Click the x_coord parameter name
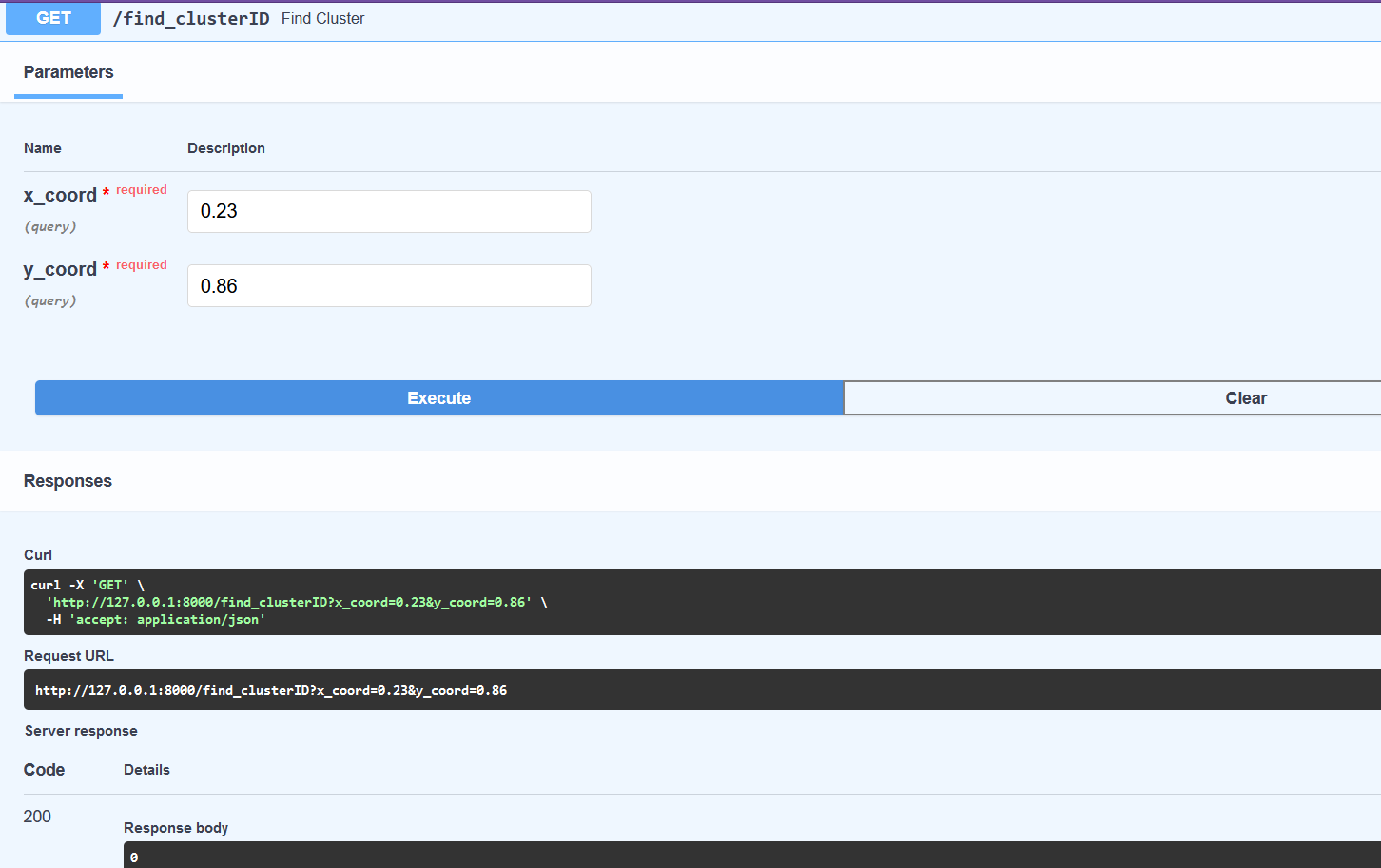 [x=60, y=195]
